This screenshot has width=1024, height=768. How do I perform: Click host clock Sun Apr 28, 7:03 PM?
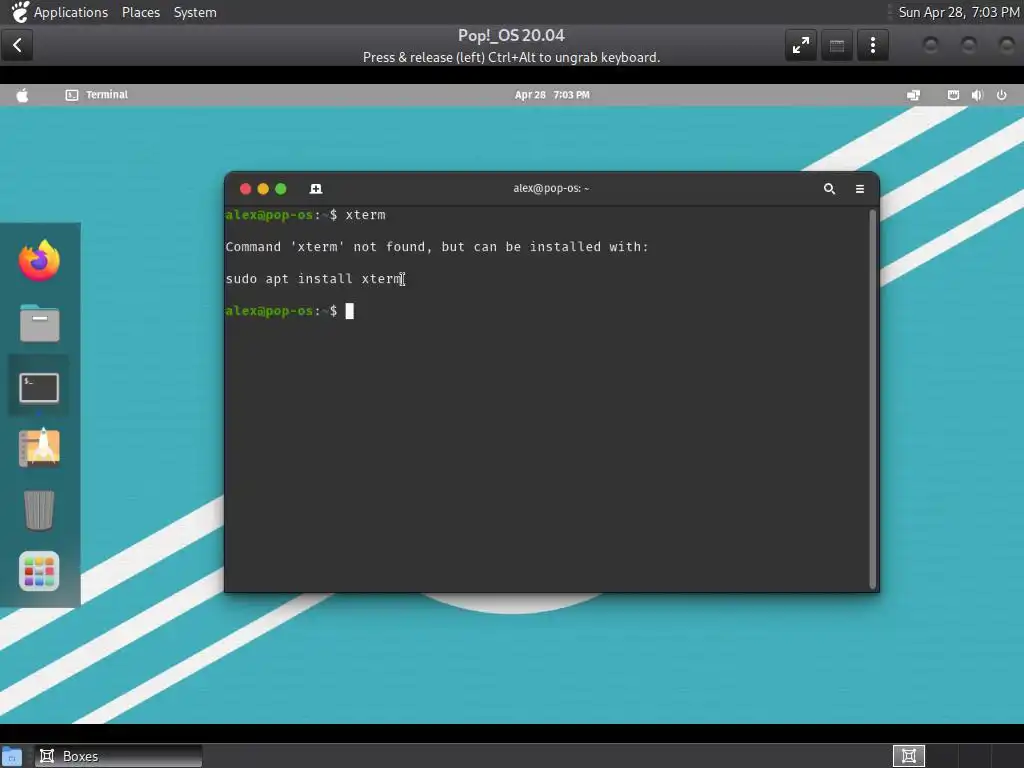click(958, 12)
